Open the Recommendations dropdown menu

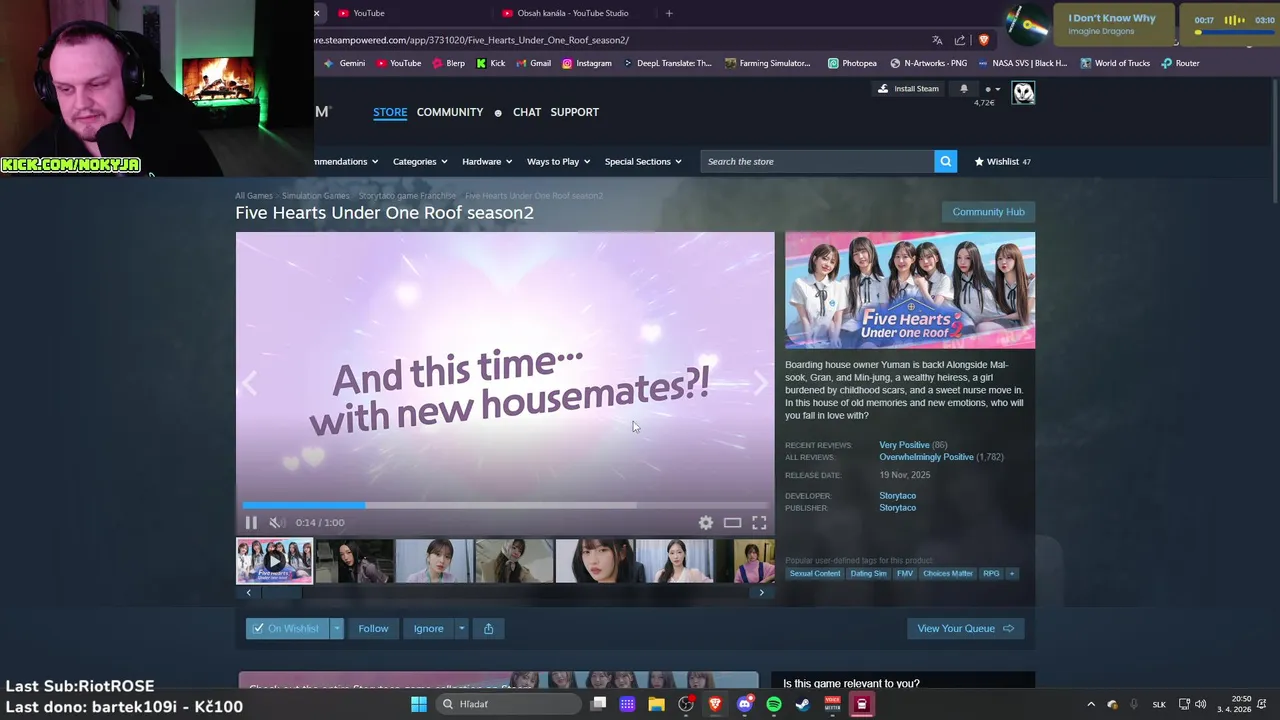pos(346,161)
